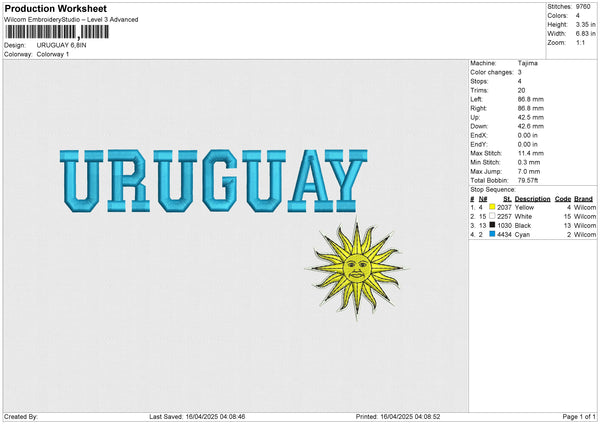This screenshot has width=600, height=424.
Task: Click the Colorway 1 value
Action: click(53, 54)
